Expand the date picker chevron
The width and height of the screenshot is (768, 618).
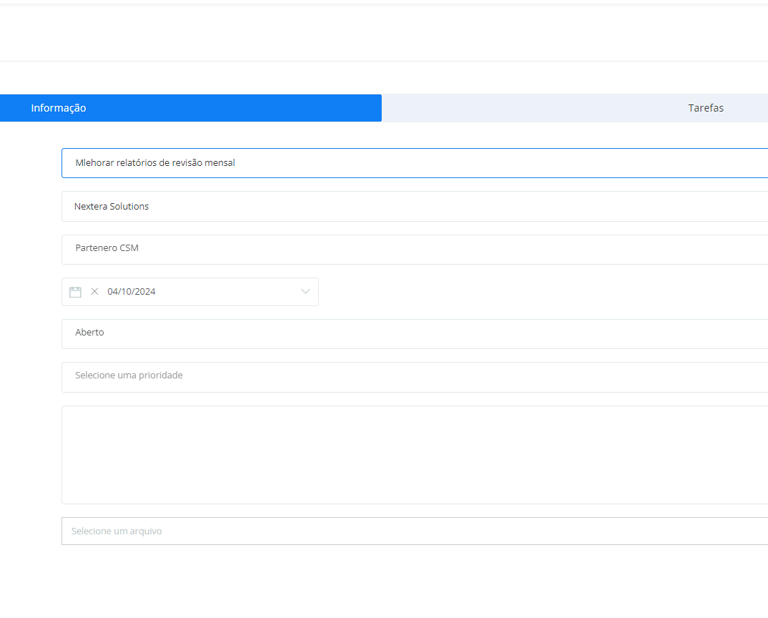coord(305,291)
